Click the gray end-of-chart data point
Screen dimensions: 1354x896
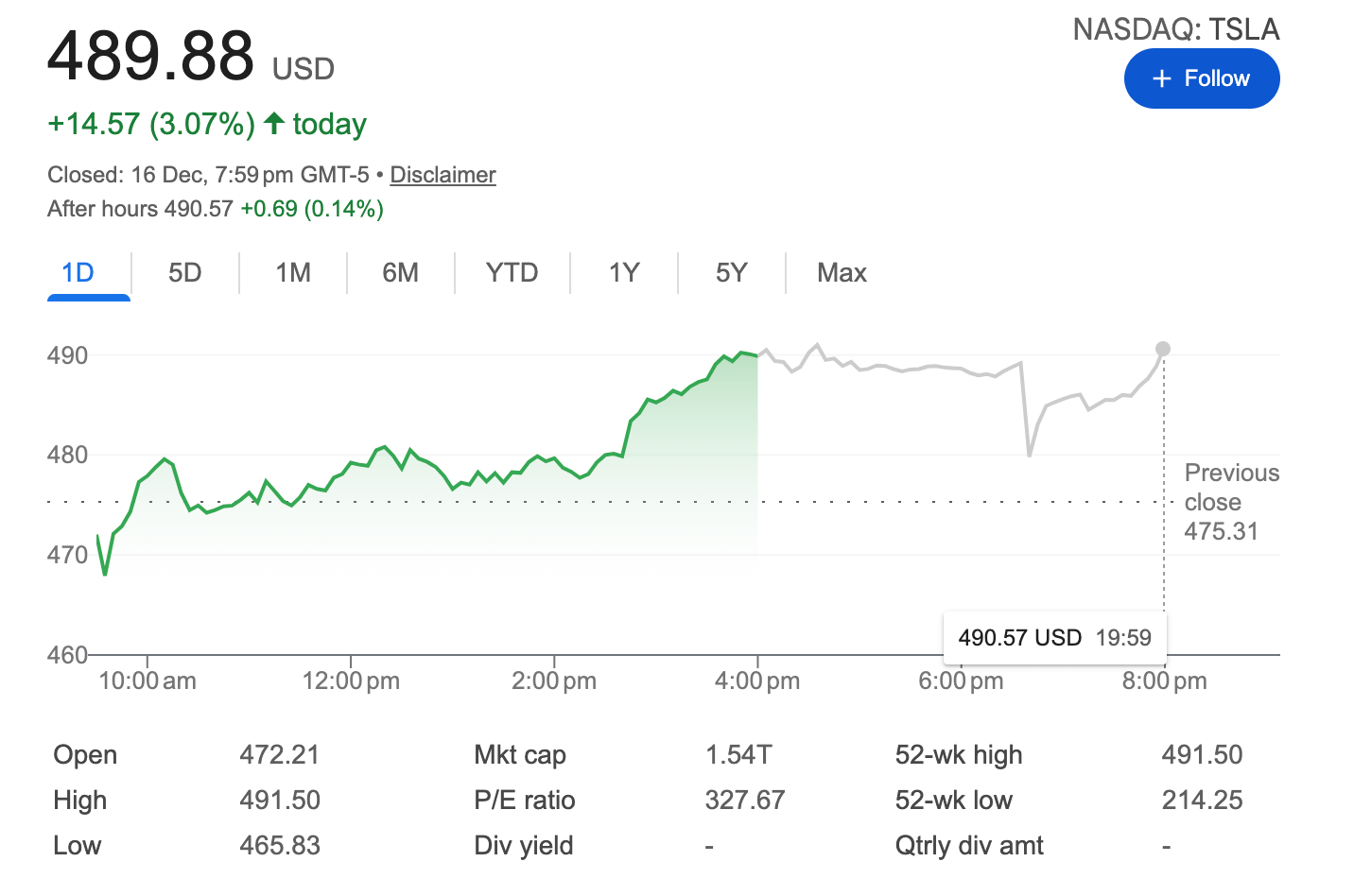pos(1163,349)
